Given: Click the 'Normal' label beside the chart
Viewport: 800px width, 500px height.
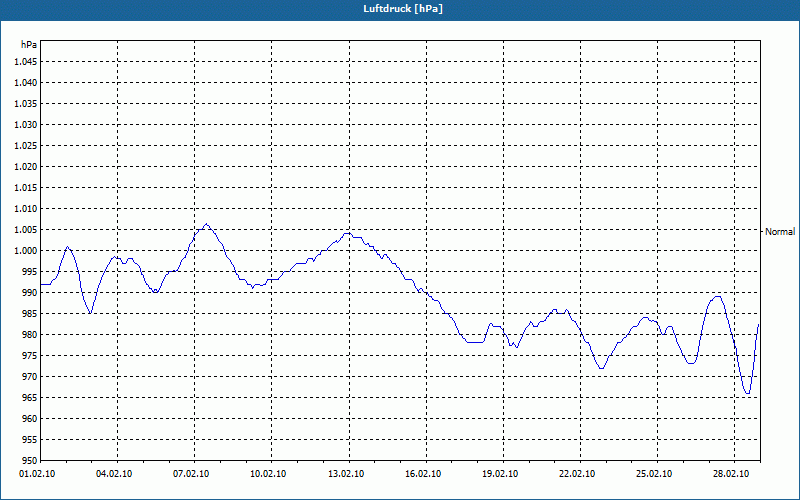Looking at the screenshot, I should point(780,232).
